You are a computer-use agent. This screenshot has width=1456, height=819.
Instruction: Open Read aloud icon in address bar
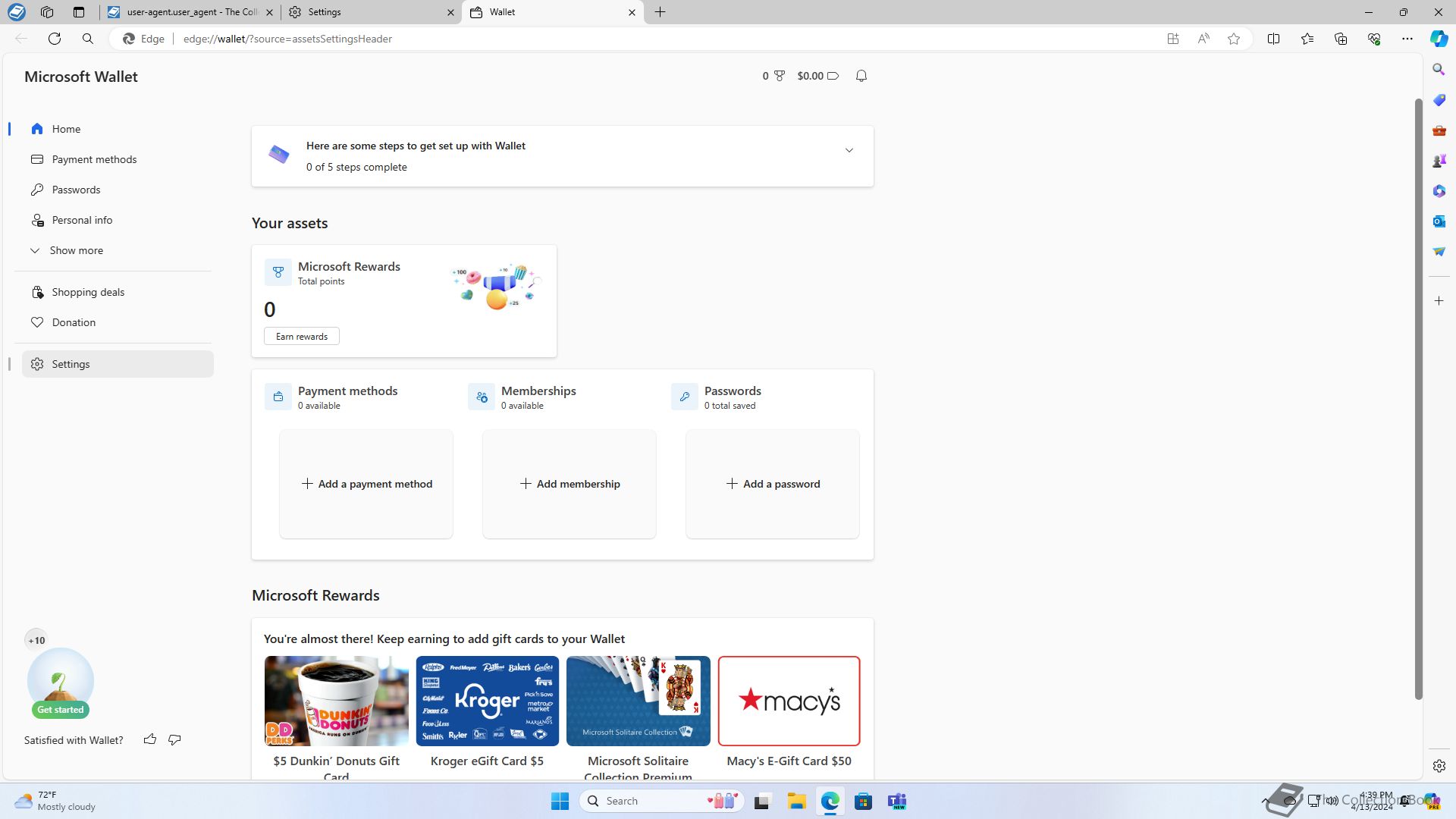pyautogui.click(x=1203, y=39)
